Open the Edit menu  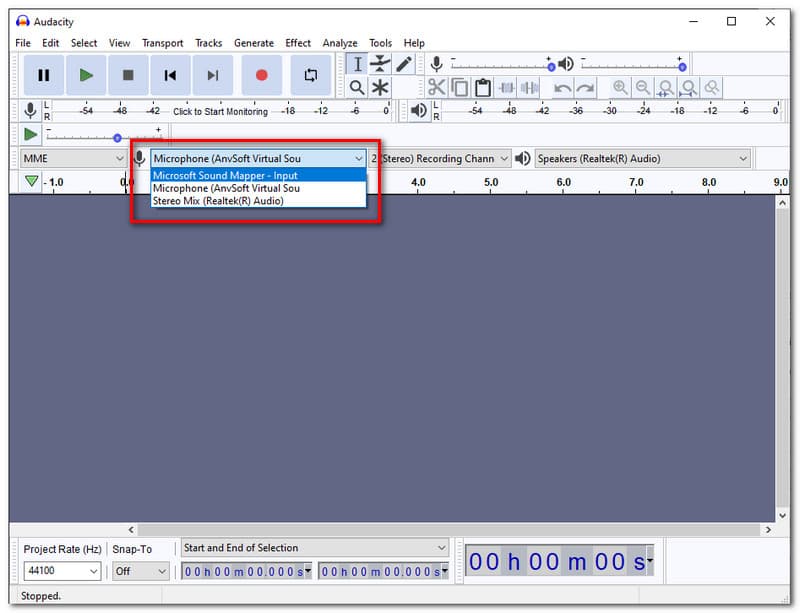51,43
